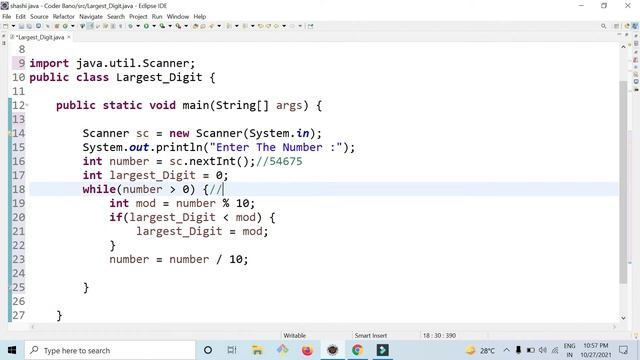Screen dimensions: 640x360
Task: Click the New Java Class icon
Action: tap(65, 26)
